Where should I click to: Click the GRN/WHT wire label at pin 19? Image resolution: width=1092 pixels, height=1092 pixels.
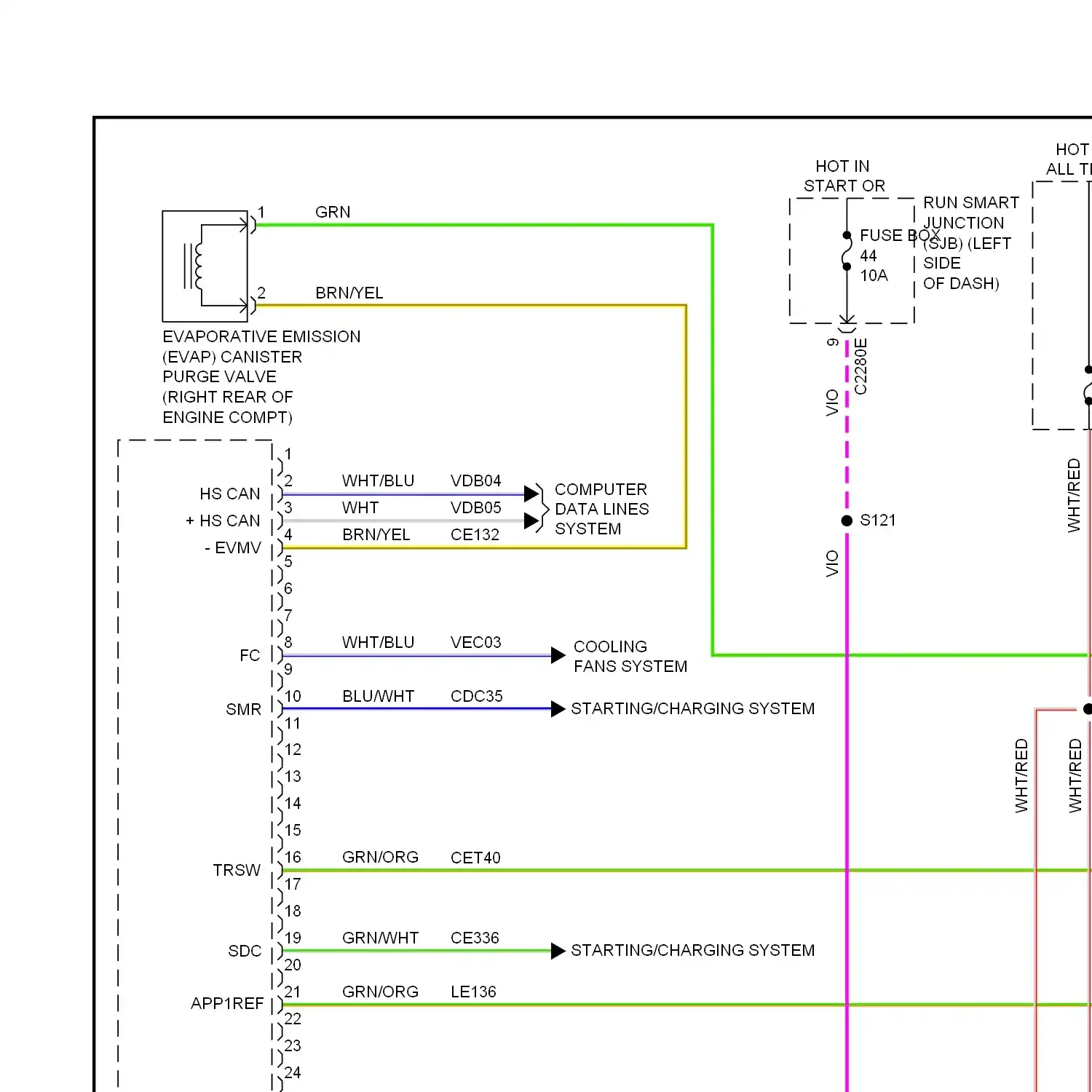(x=380, y=938)
